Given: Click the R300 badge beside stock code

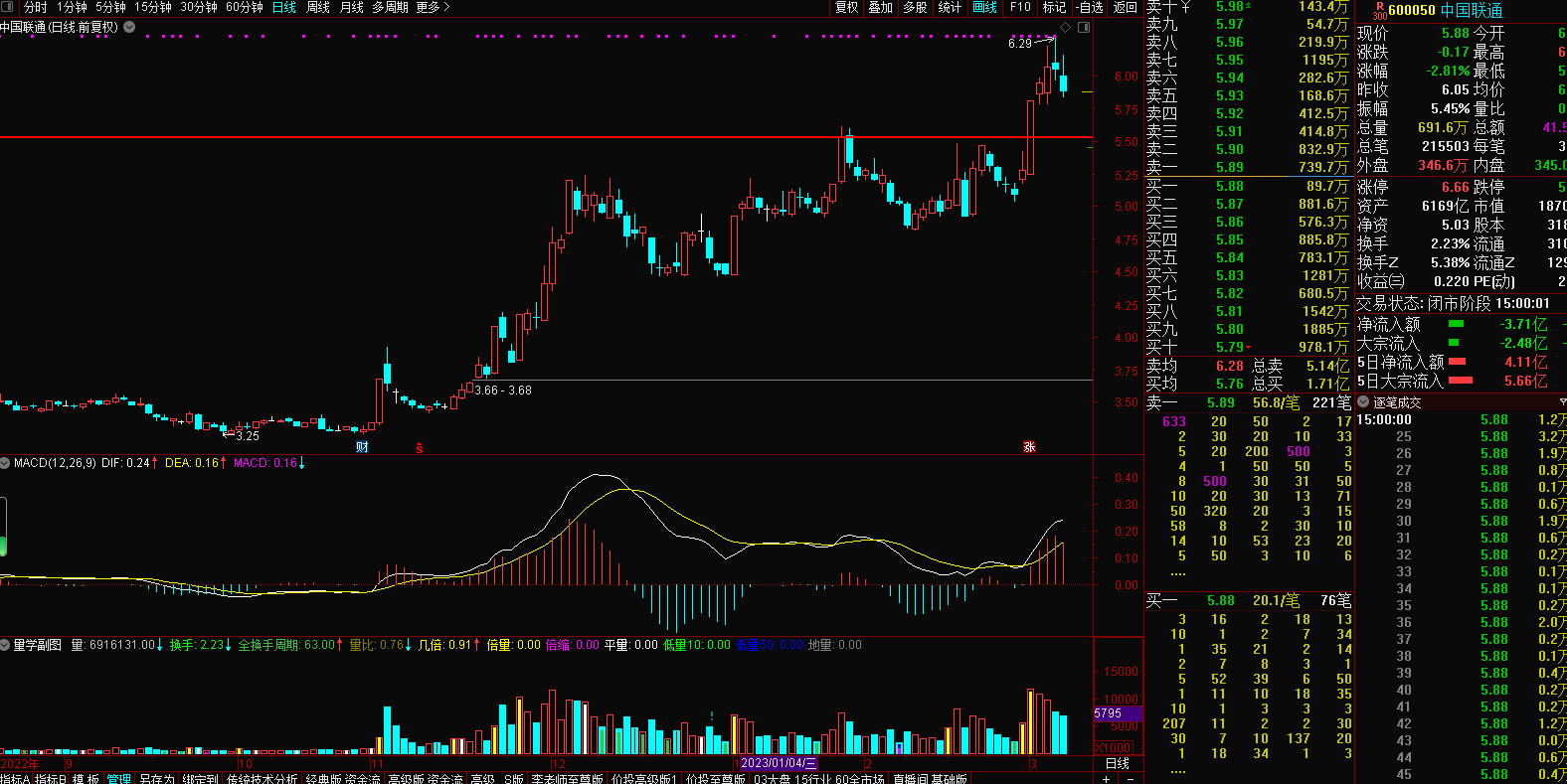Looking at the screenshot, I should pyautogui.click(x=1380, y=10).
